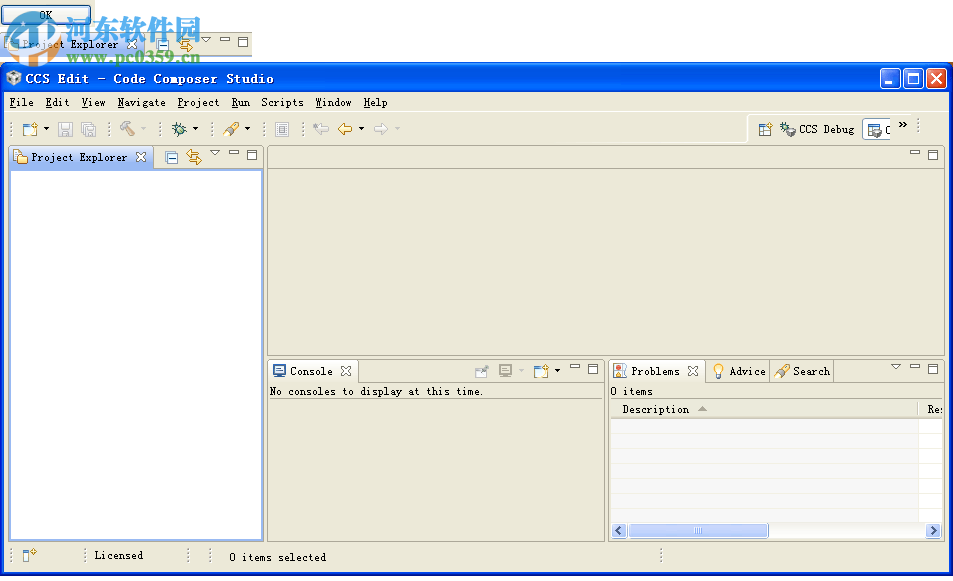Click the New file wizard toolbar icon

tap(30, 129)
